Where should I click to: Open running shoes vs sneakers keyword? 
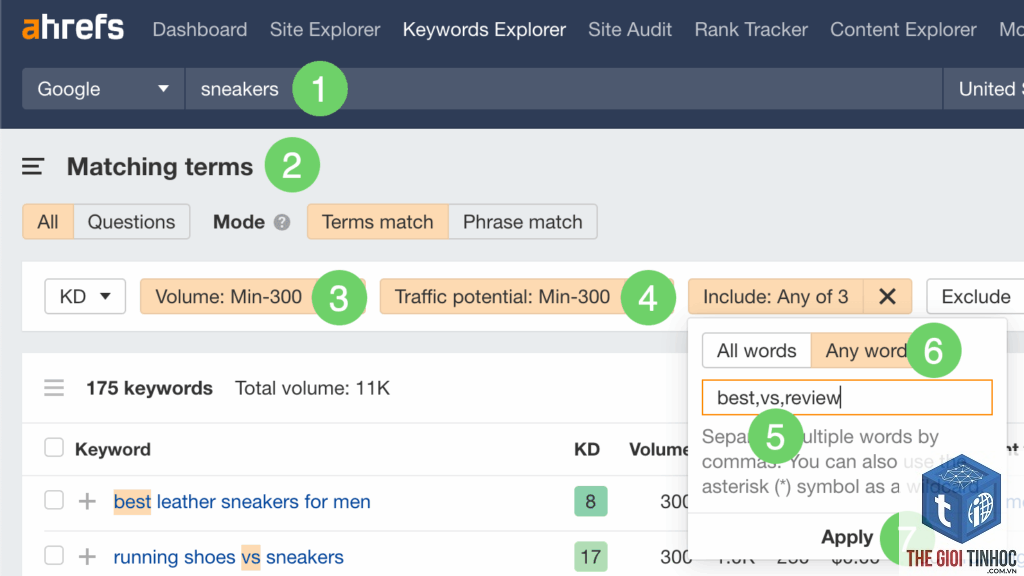(228, 557)
